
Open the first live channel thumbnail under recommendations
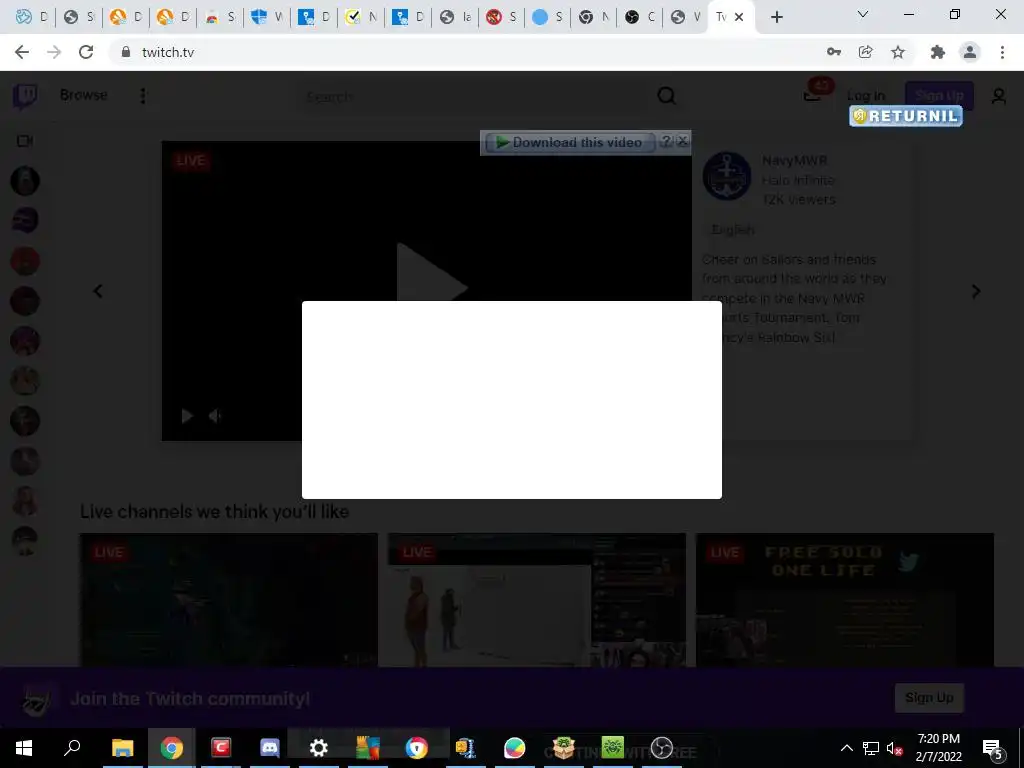click(x=229, y=600)
